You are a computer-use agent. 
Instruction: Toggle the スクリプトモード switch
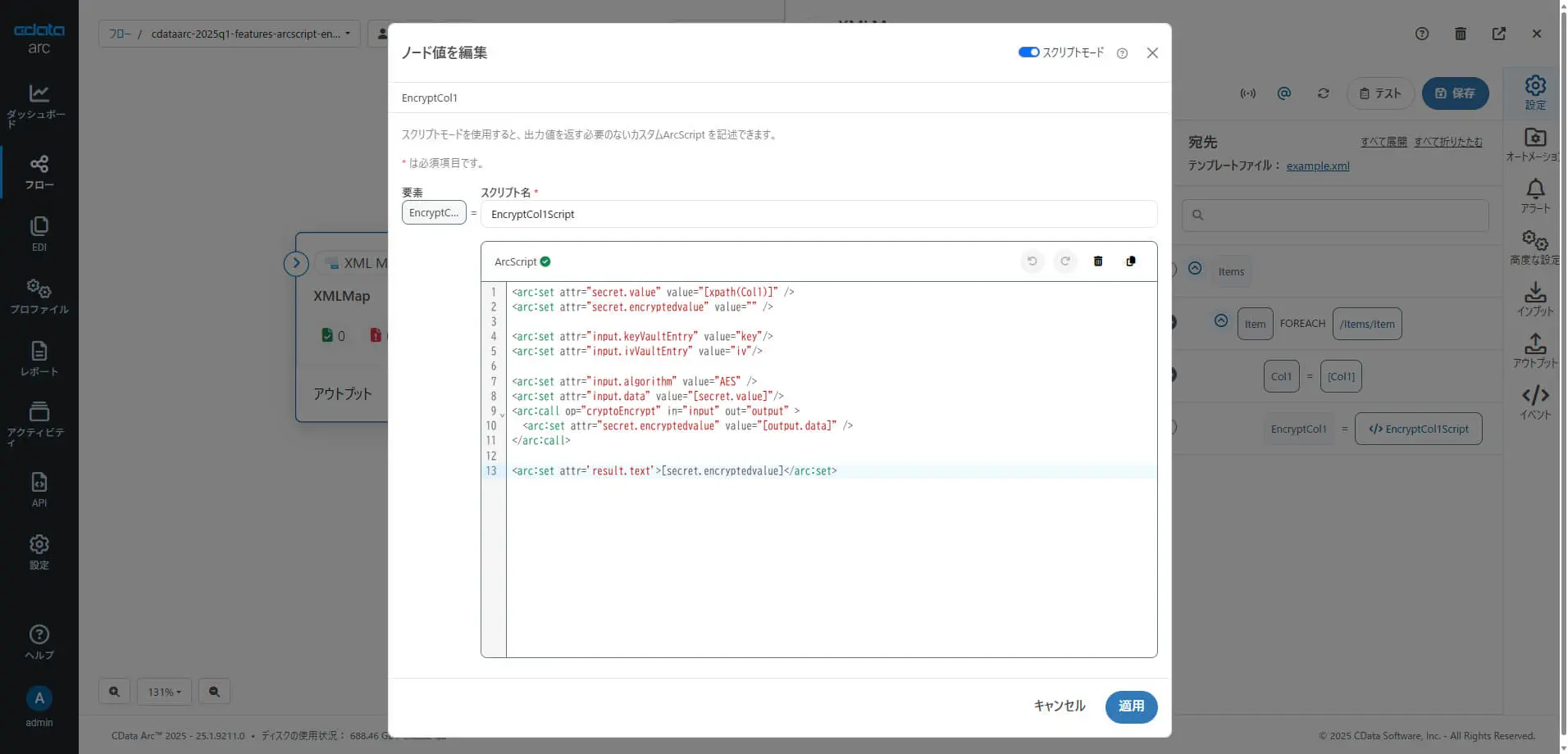[x=1028, y=52]
